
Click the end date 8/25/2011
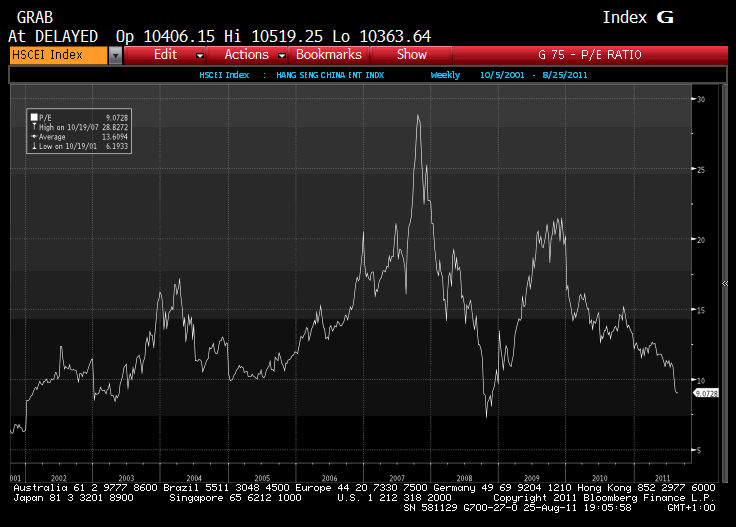565,75
